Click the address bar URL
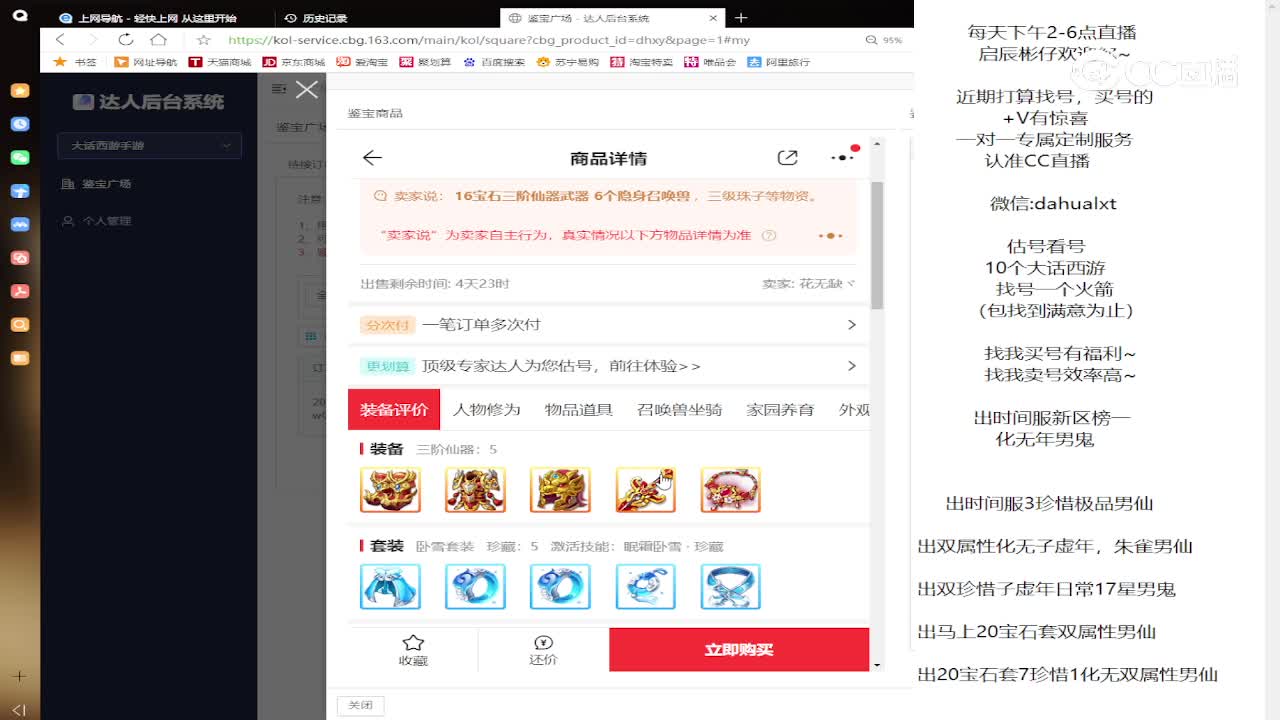This screenshot has width=1280, height=720. click(489, 40)
